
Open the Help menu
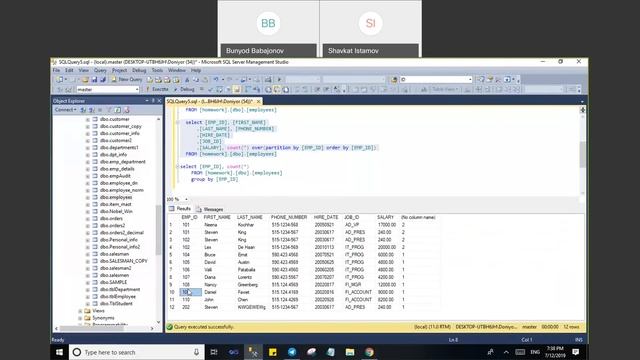(x=196, y=70)
